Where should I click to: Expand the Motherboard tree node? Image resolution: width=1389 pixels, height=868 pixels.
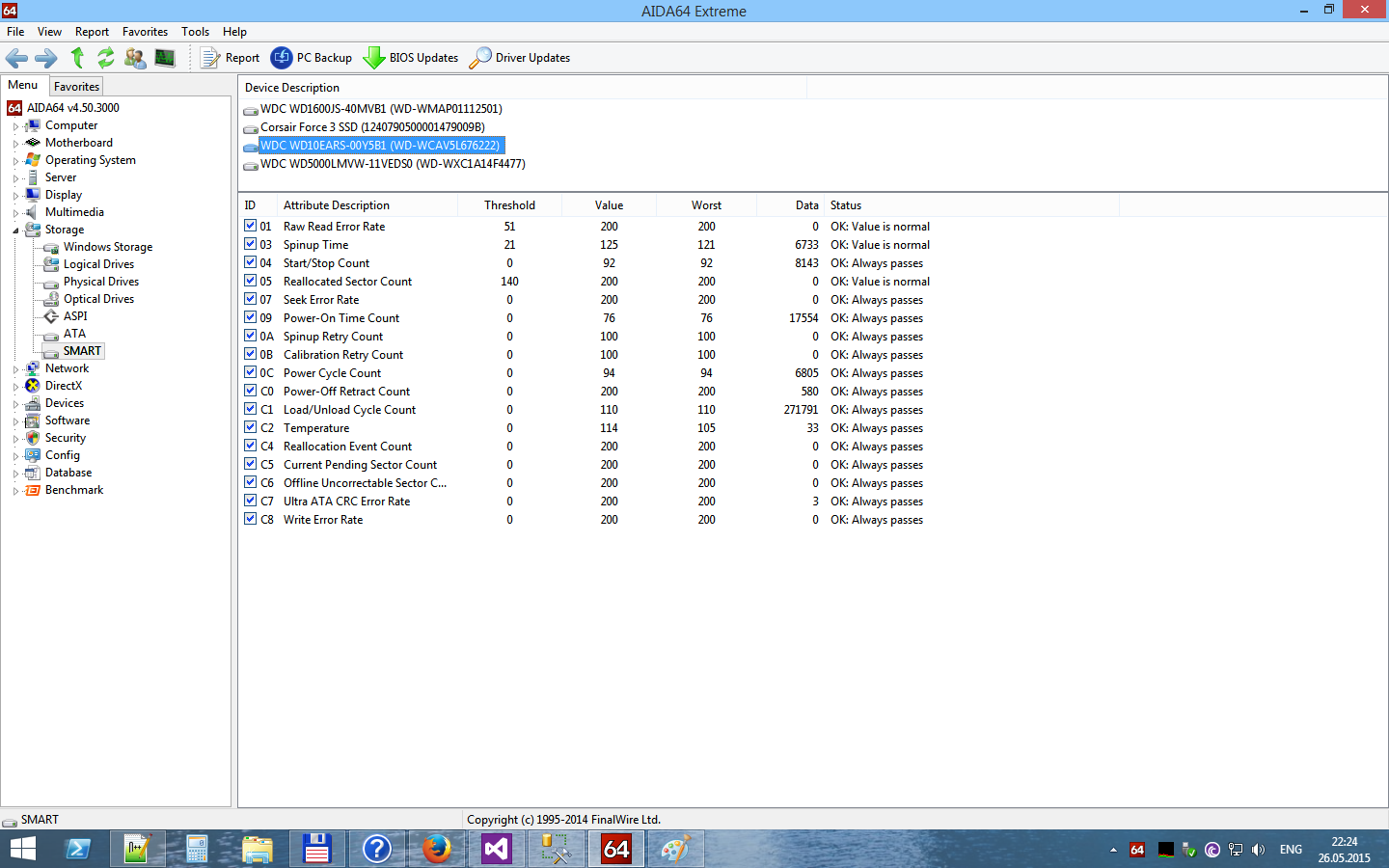point(15,144)
